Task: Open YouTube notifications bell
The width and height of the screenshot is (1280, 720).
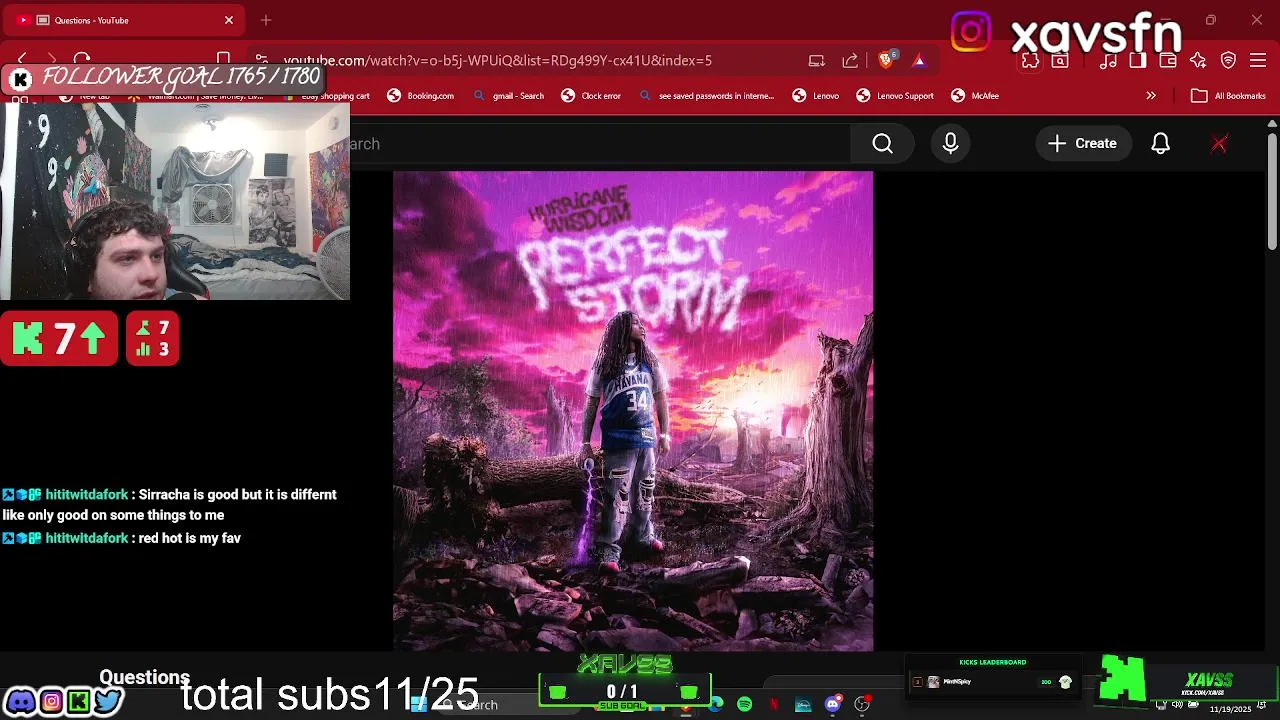Action: click(x=1161, y=144)
